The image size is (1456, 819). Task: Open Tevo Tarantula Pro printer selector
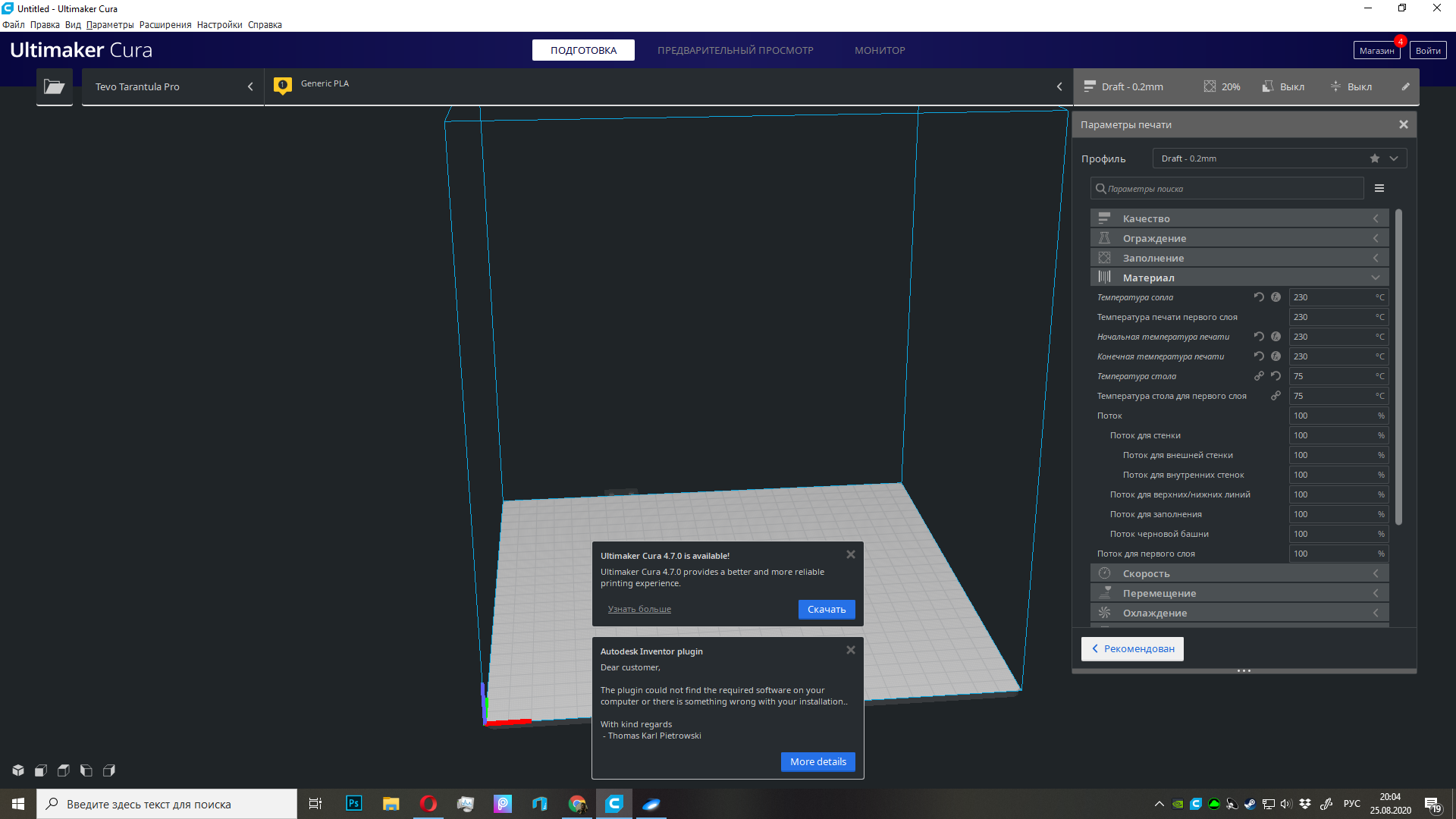[x=173, y=86]
